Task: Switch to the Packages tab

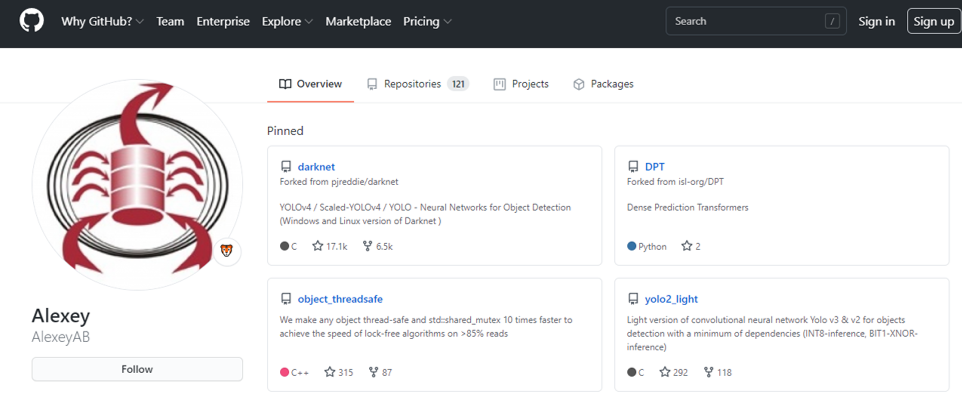Action: coord(603,84)
